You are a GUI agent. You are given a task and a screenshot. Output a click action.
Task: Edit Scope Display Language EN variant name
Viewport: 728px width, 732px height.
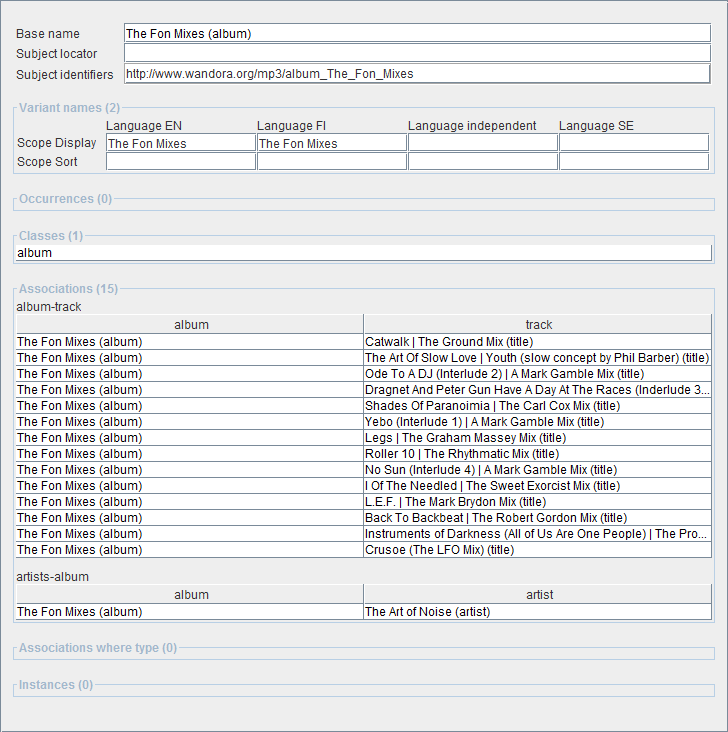coord(181,143)
